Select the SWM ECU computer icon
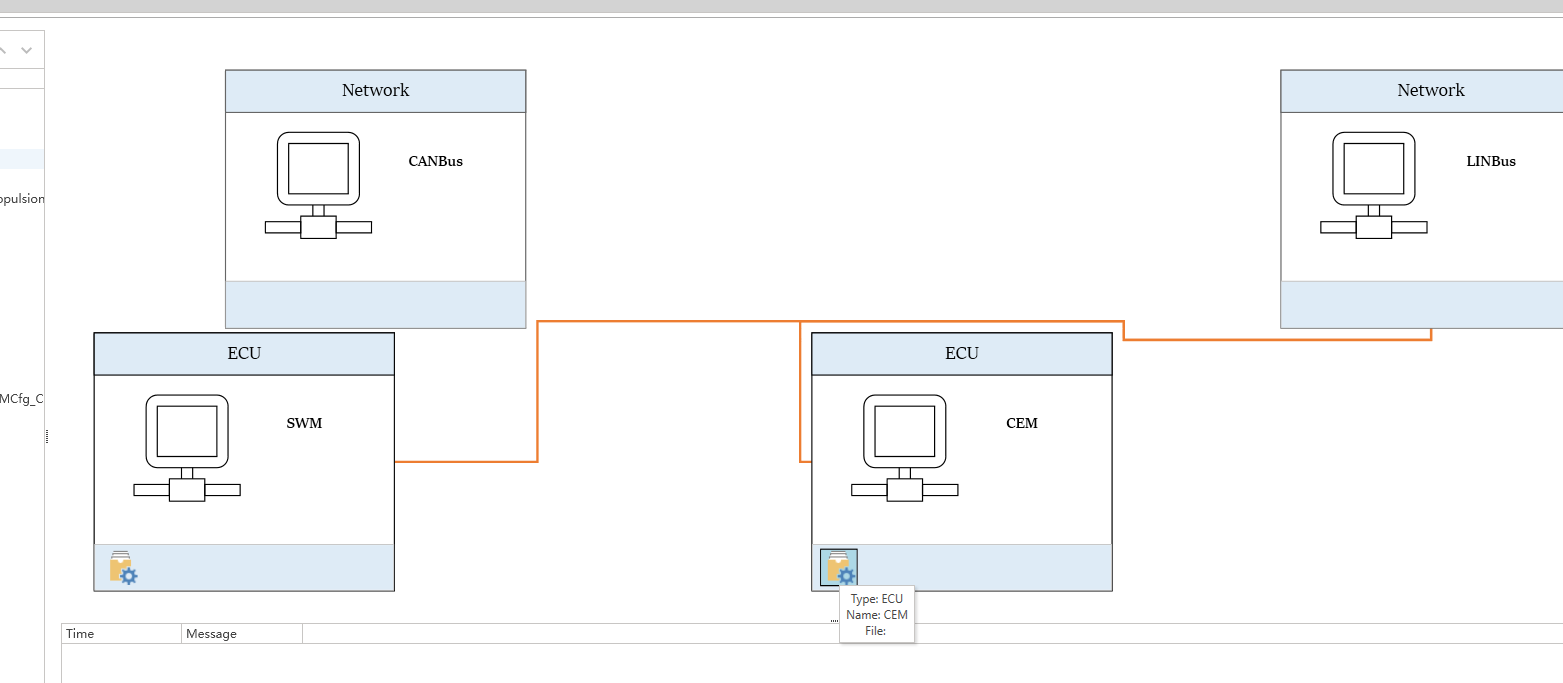Image resolution: width=1563 pixels, height=683 pixels. tap(187, 447)
